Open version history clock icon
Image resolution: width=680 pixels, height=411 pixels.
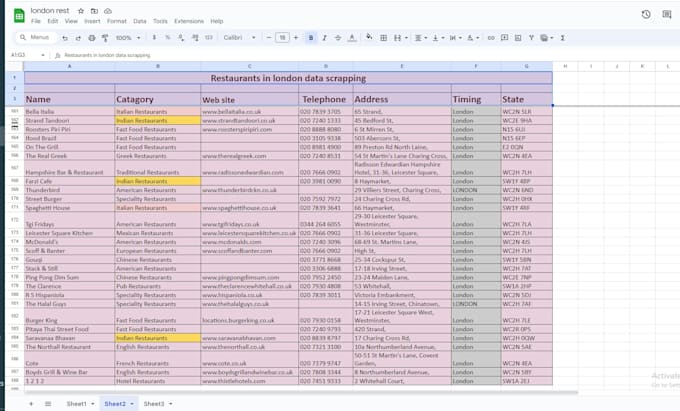646,14
